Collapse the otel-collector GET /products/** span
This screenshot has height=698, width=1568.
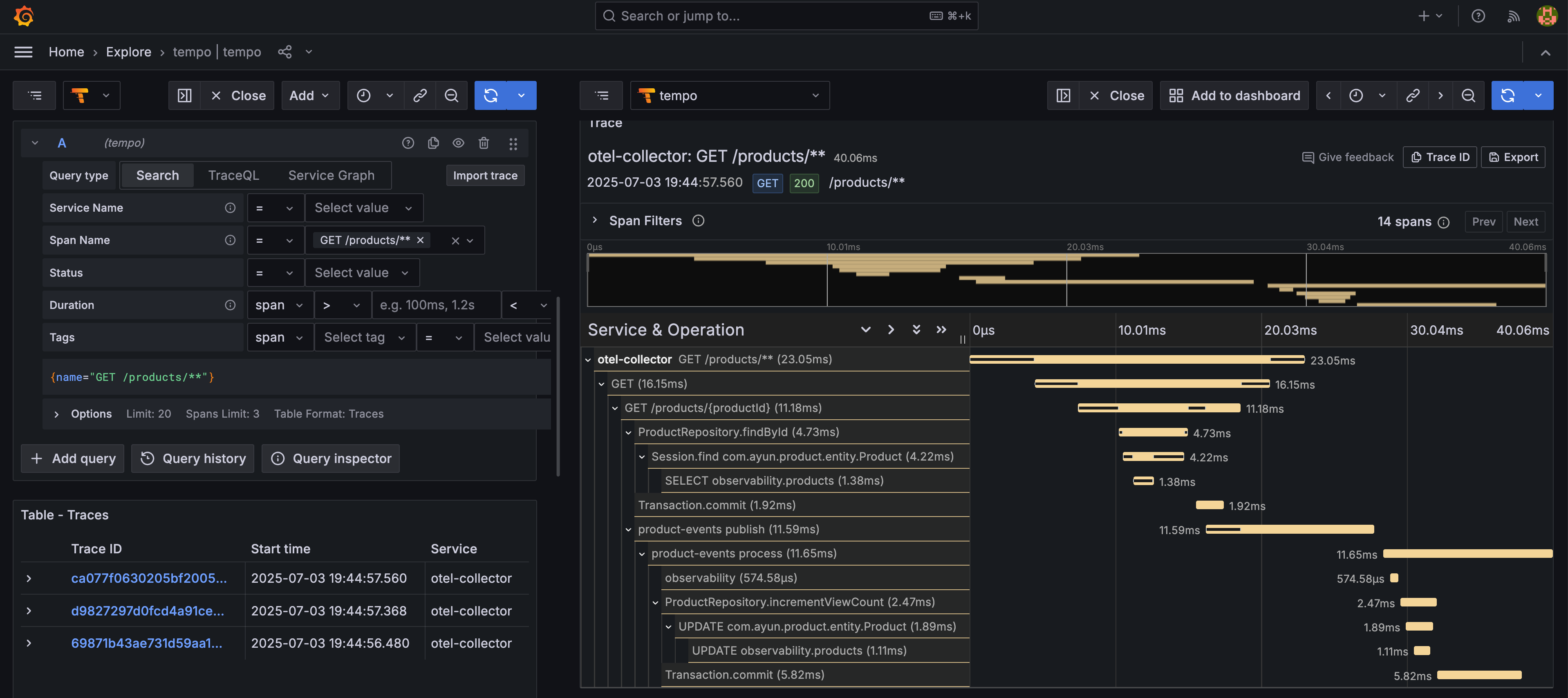(x=588, y=360)
